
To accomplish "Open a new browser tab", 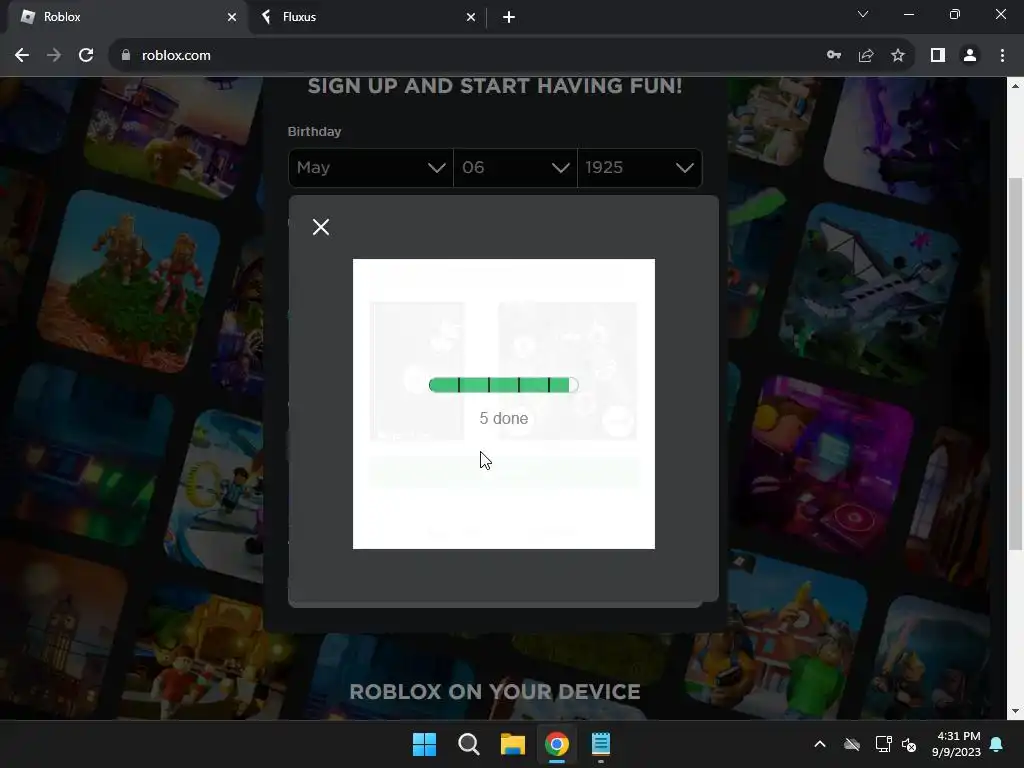I will point(509,17).
